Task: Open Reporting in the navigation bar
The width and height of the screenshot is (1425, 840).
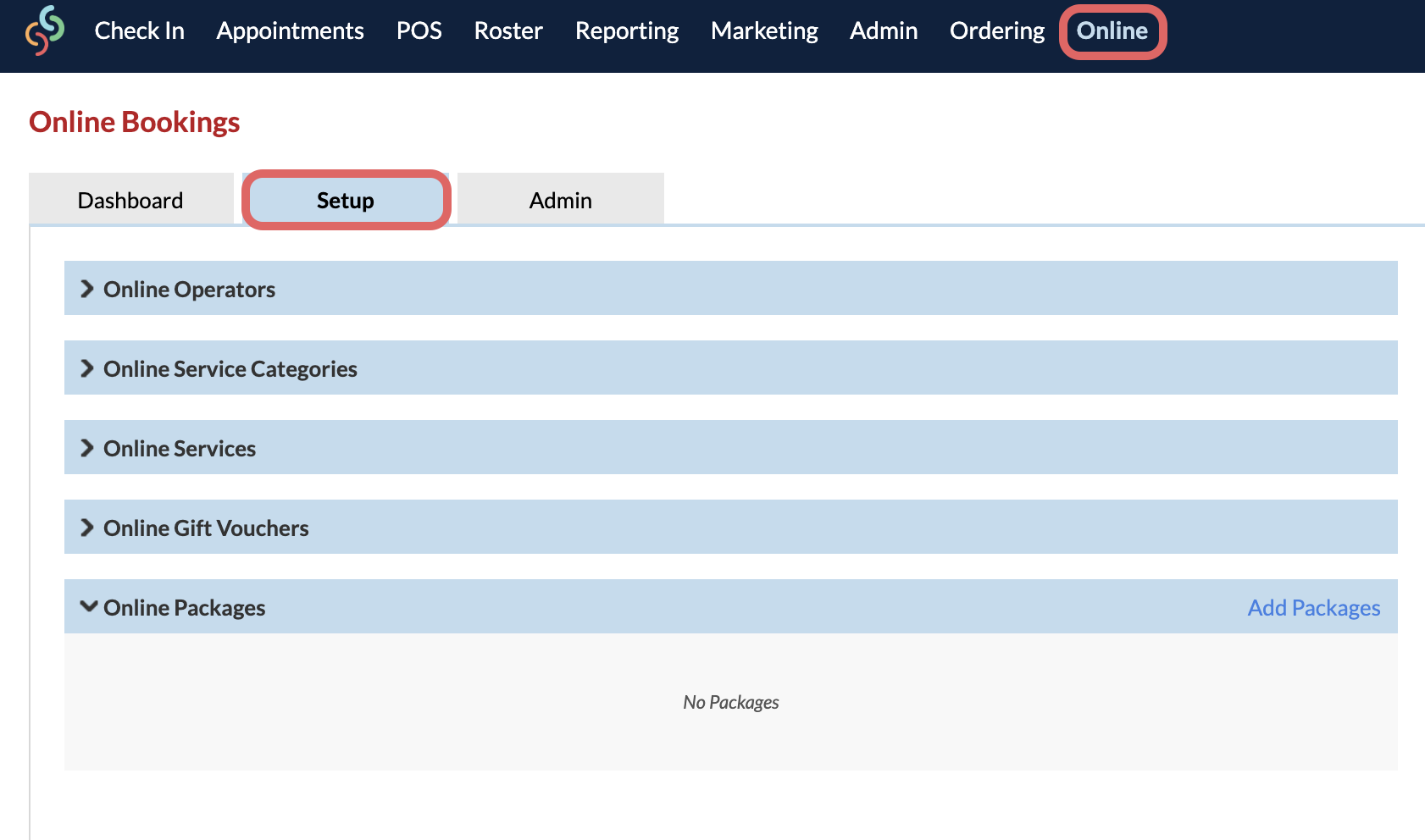Action: (x=627, y=31)
